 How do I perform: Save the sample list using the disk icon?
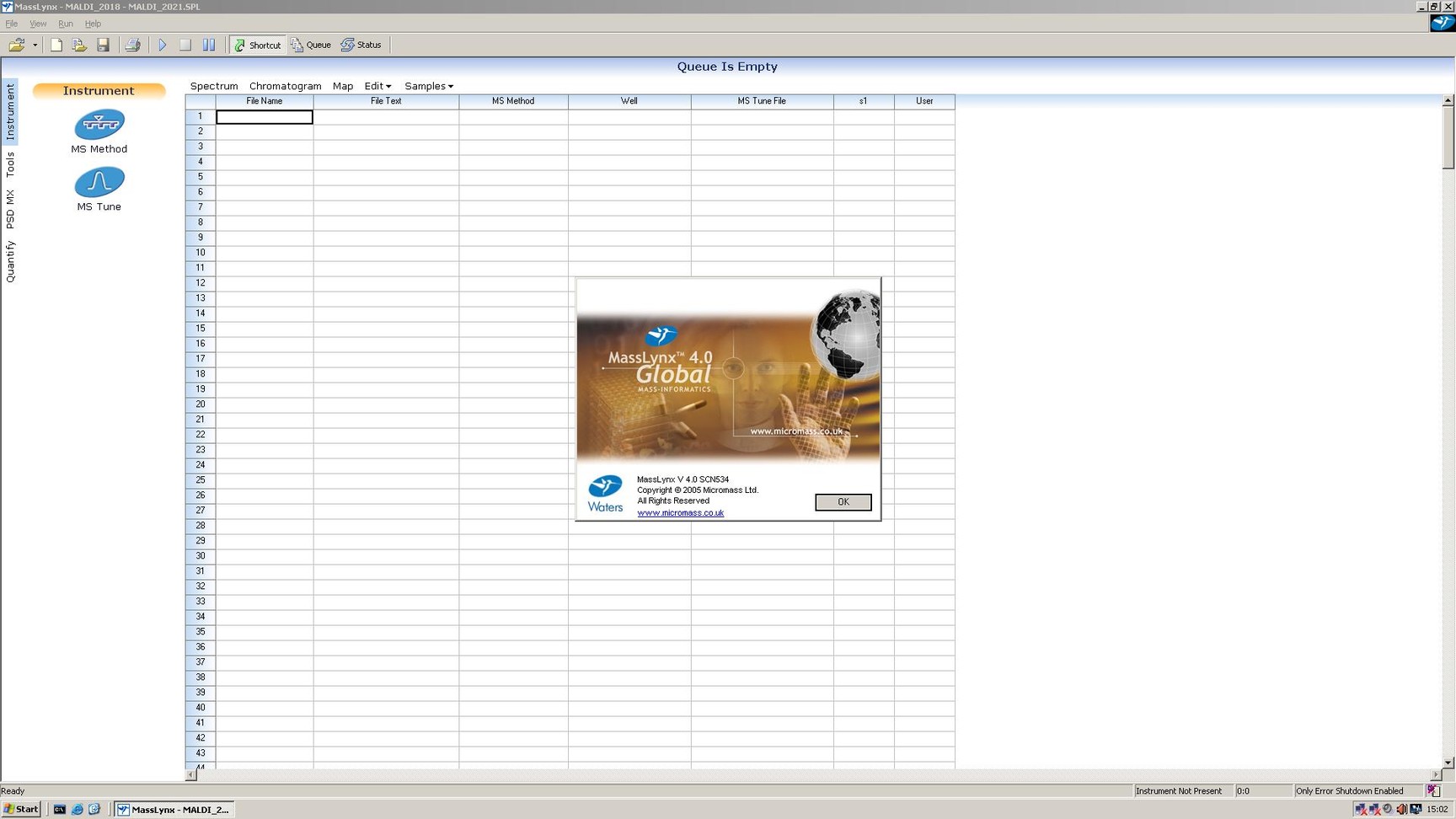pyautogui.click(x=103, y=45)
